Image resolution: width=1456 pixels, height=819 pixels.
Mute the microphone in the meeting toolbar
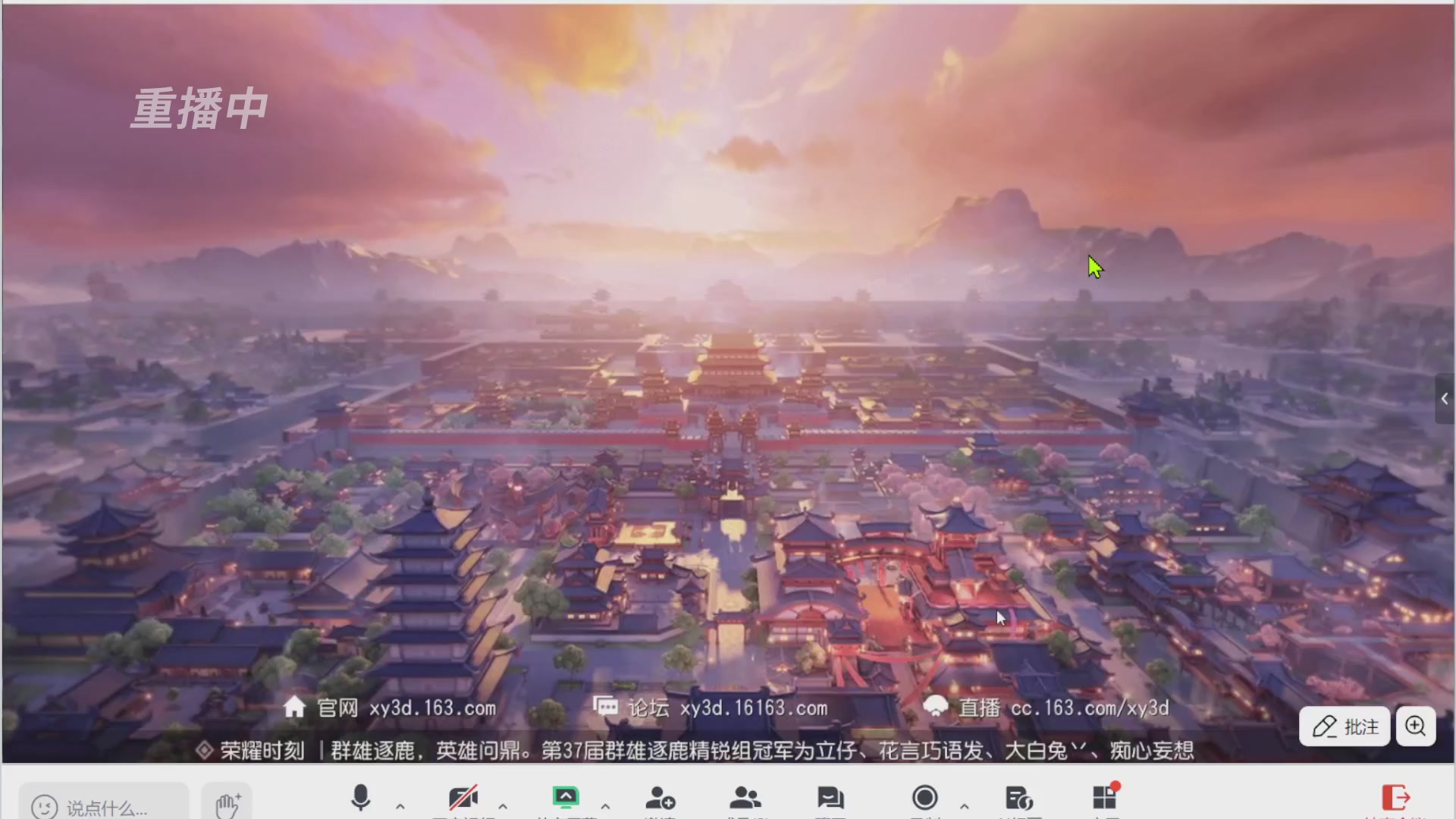click(x=361, y=799)
